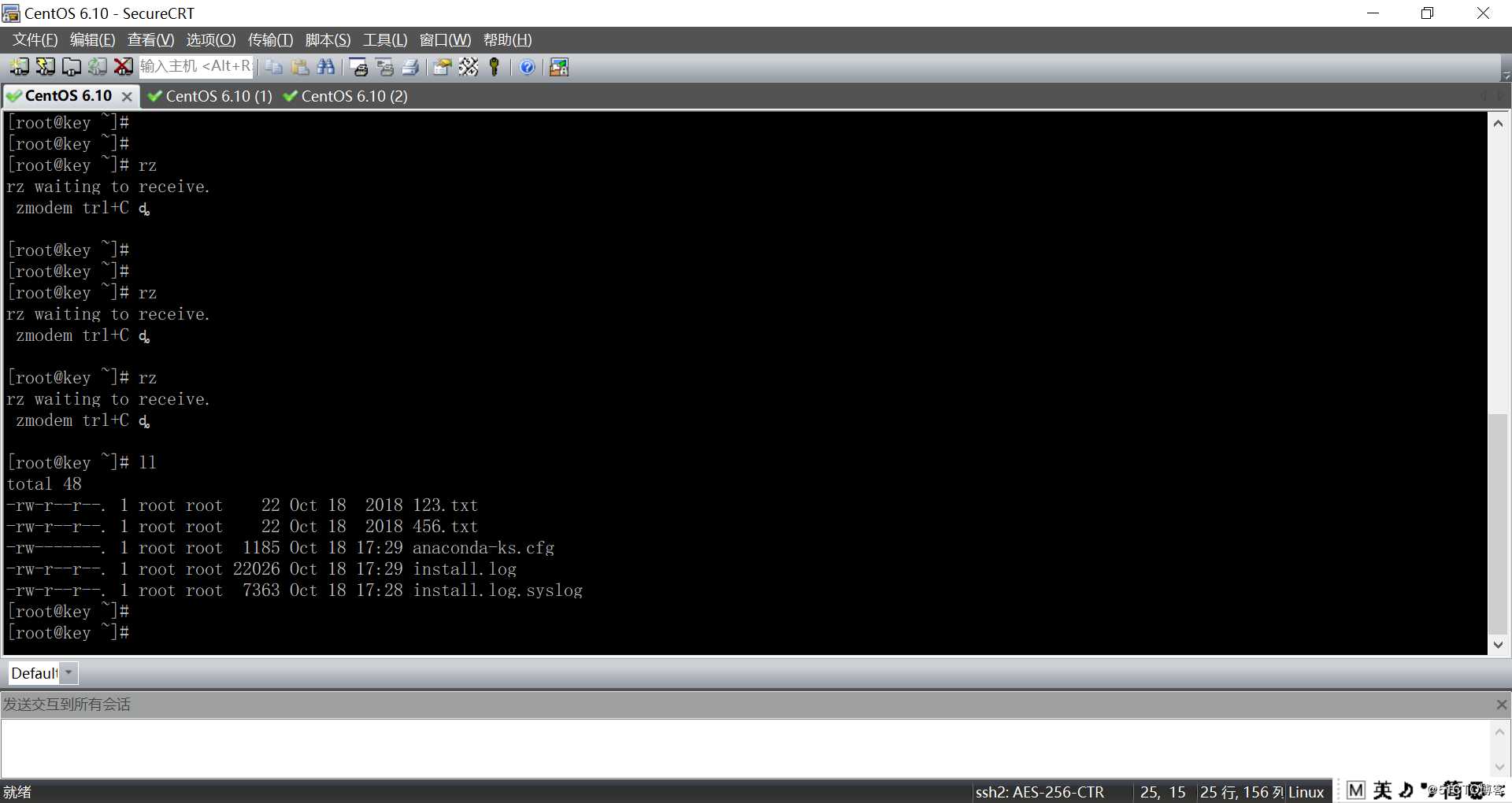
Task: Open the 文件(F) menu
Action: click(x=35, y=40)
